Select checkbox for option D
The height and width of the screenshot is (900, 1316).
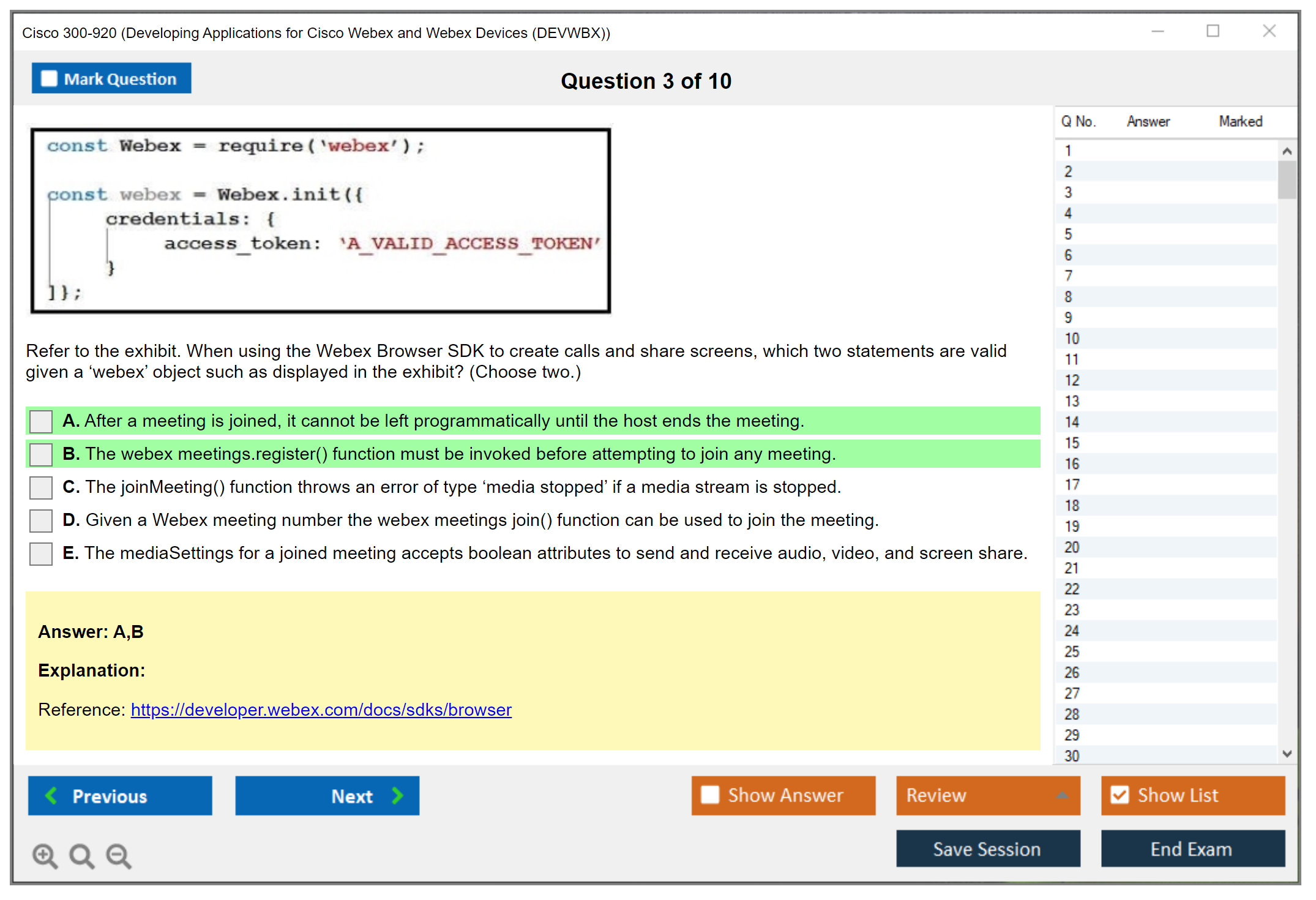click(41, 520)
